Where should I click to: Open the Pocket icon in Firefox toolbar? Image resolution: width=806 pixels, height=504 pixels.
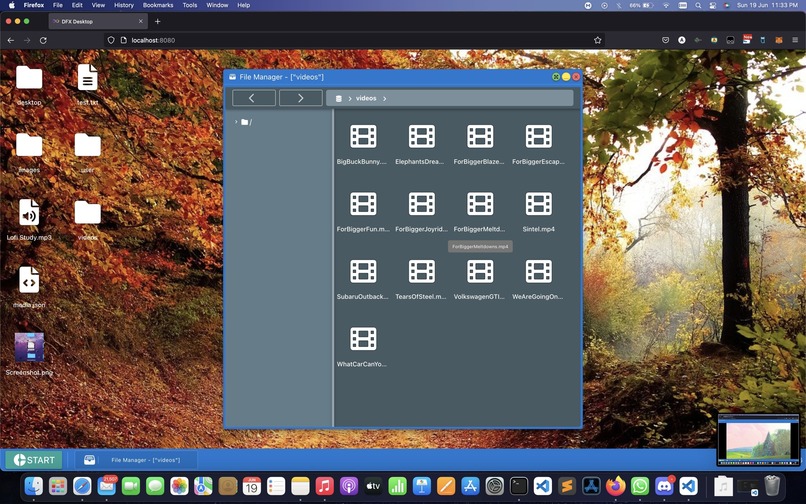pos(665,40)
